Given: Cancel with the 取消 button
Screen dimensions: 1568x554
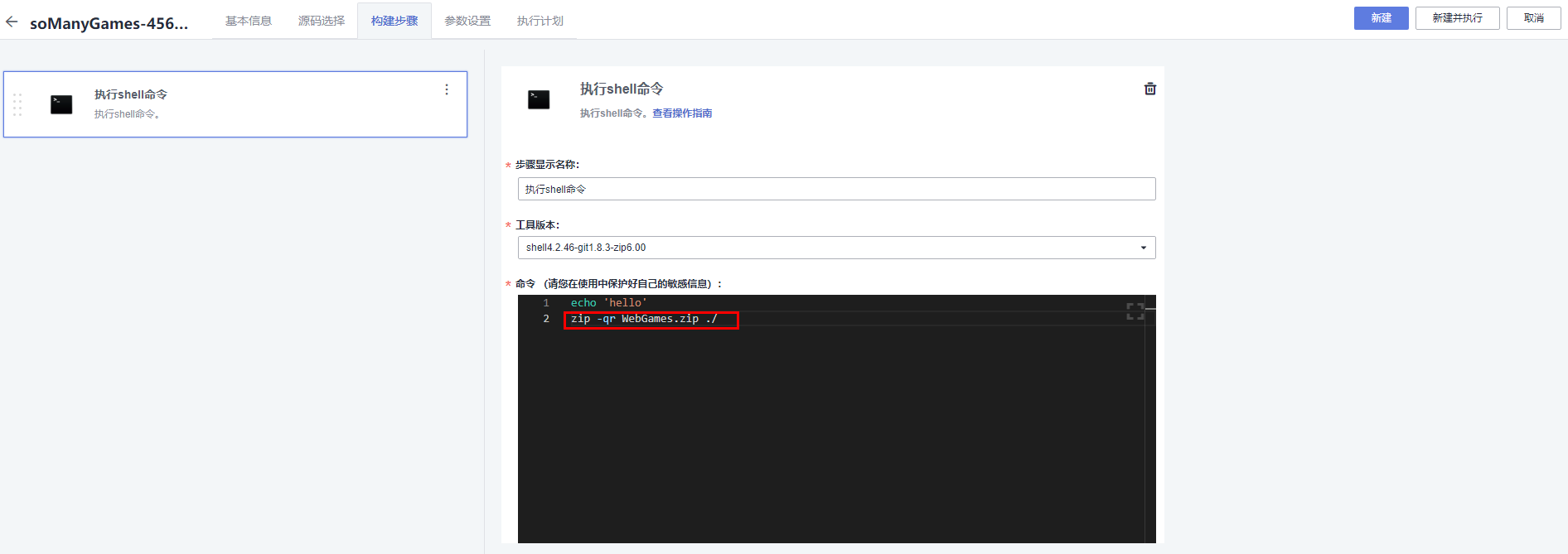Looking at the screenshot, I should (1534, 18).
